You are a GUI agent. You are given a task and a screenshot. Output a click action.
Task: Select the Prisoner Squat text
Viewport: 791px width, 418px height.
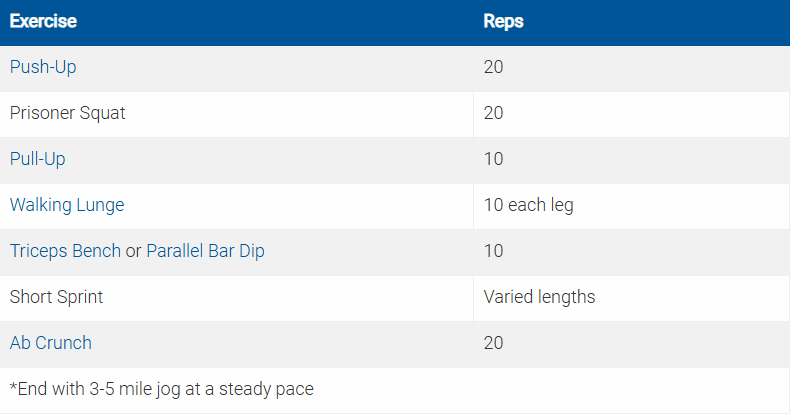pos(67,113)
